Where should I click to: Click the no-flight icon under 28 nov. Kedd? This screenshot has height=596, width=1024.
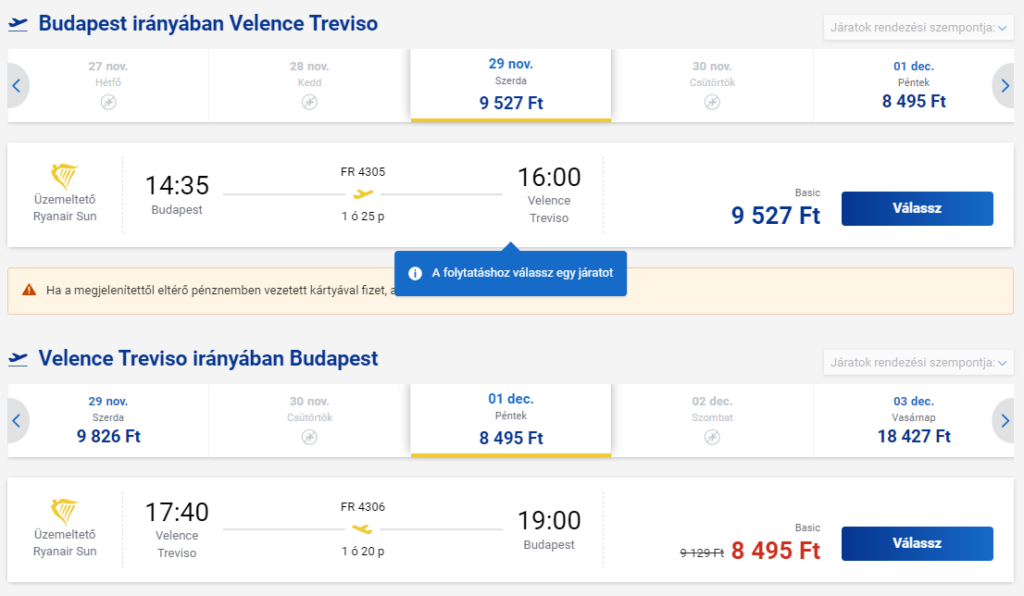[x=310, y=102]
